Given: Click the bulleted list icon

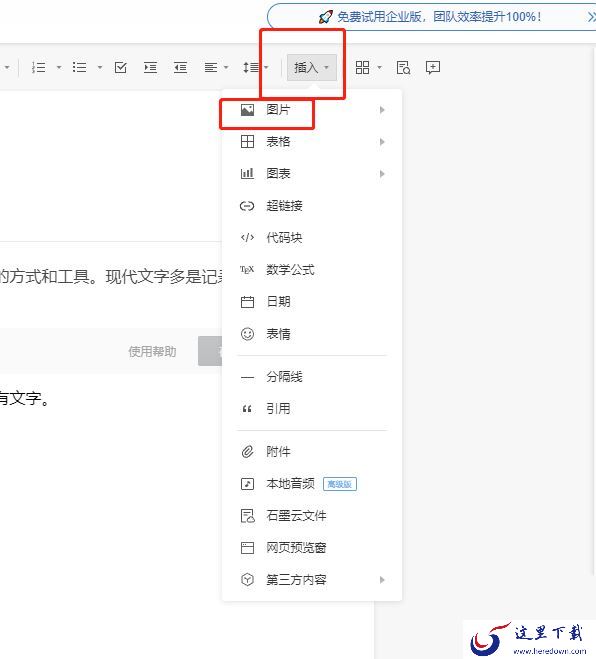Looking at the screenshot, I should tap(79, 67).
